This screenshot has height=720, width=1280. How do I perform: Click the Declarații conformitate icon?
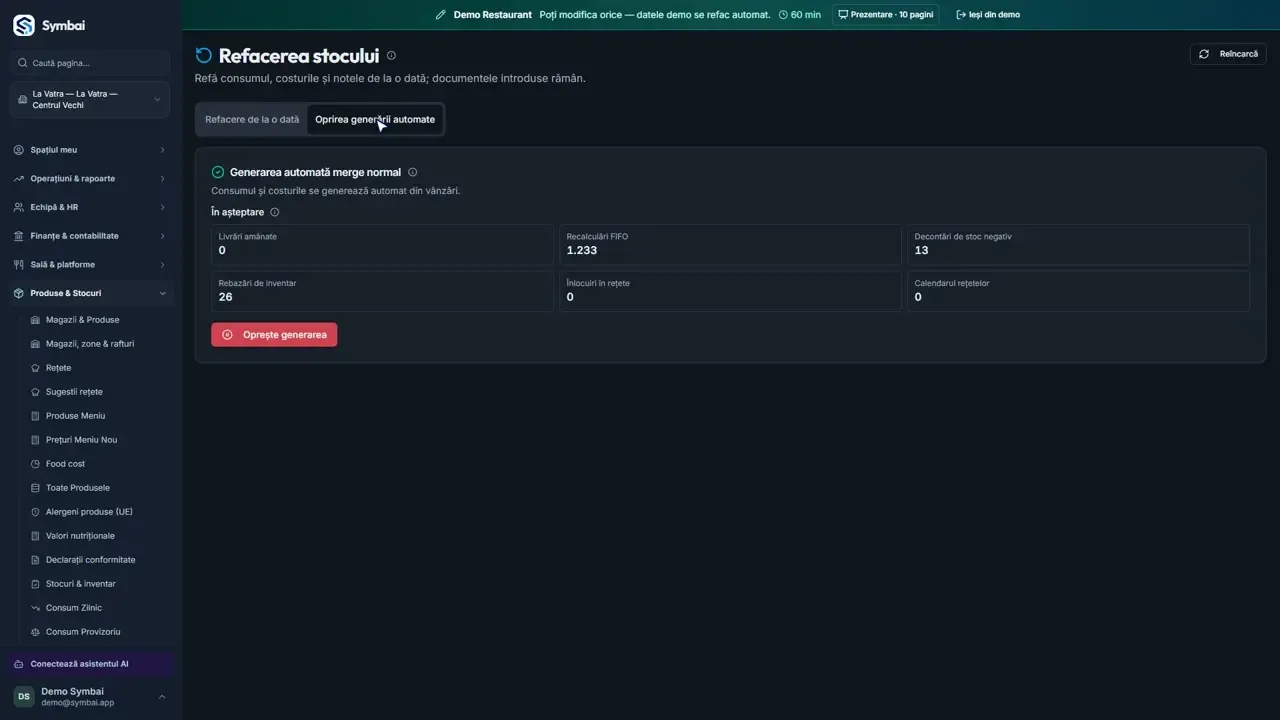36,560
